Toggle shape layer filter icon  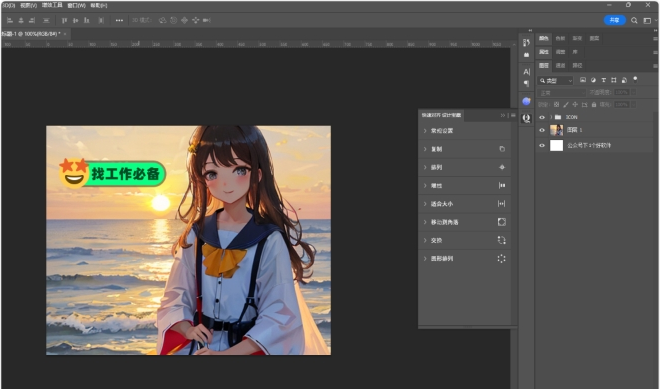click(614, 80)
